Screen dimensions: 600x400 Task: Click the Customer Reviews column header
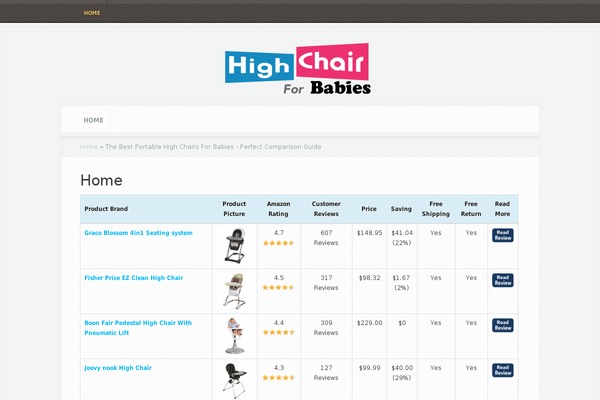pyautogui.click(x=326, y=209)
